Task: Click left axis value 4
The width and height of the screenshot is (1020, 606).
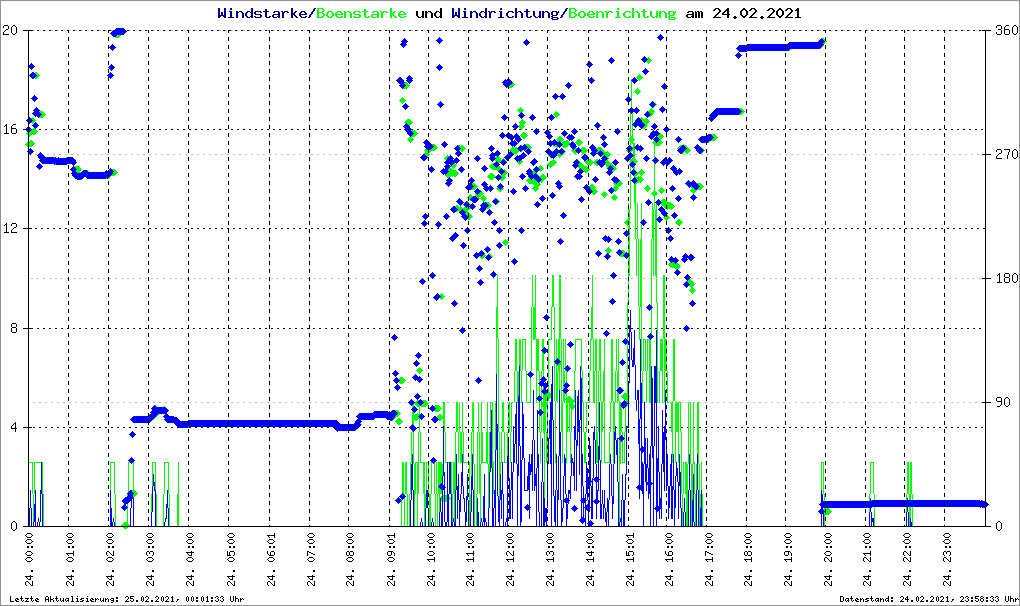Action: point(14,428)
